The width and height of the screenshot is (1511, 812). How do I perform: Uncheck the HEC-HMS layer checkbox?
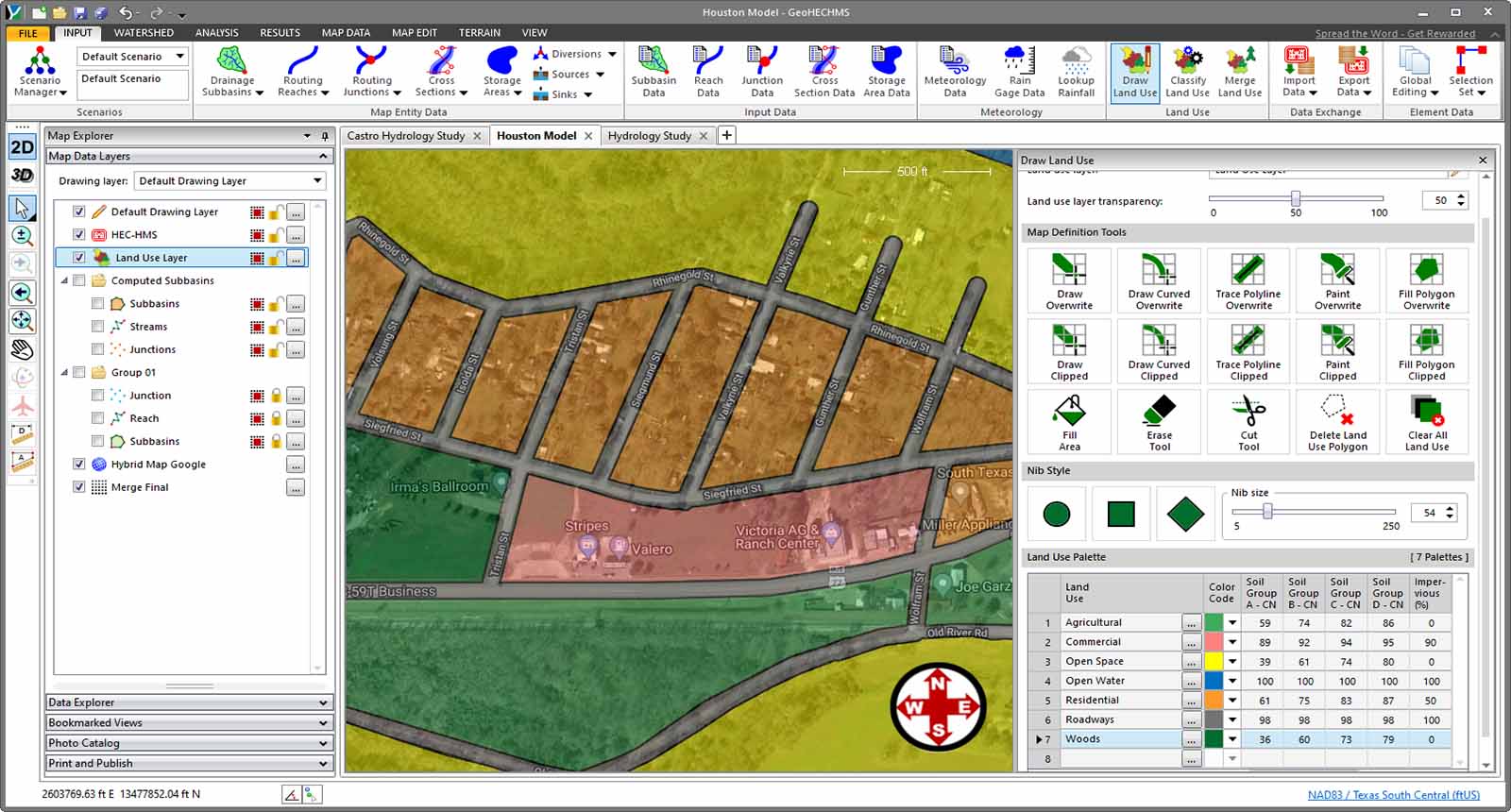79,235
